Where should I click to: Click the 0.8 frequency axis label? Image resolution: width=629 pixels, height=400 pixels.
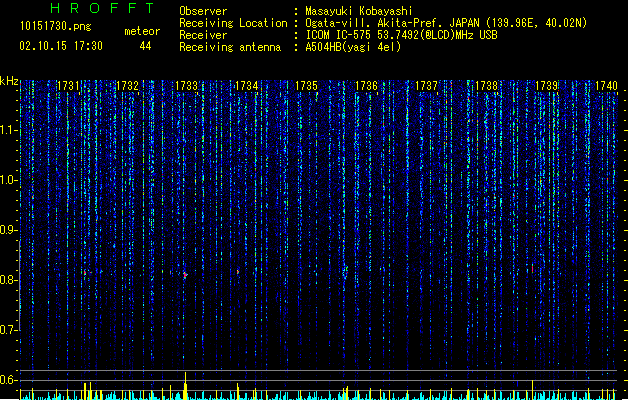pyautogui.click(x=9, y=280)
